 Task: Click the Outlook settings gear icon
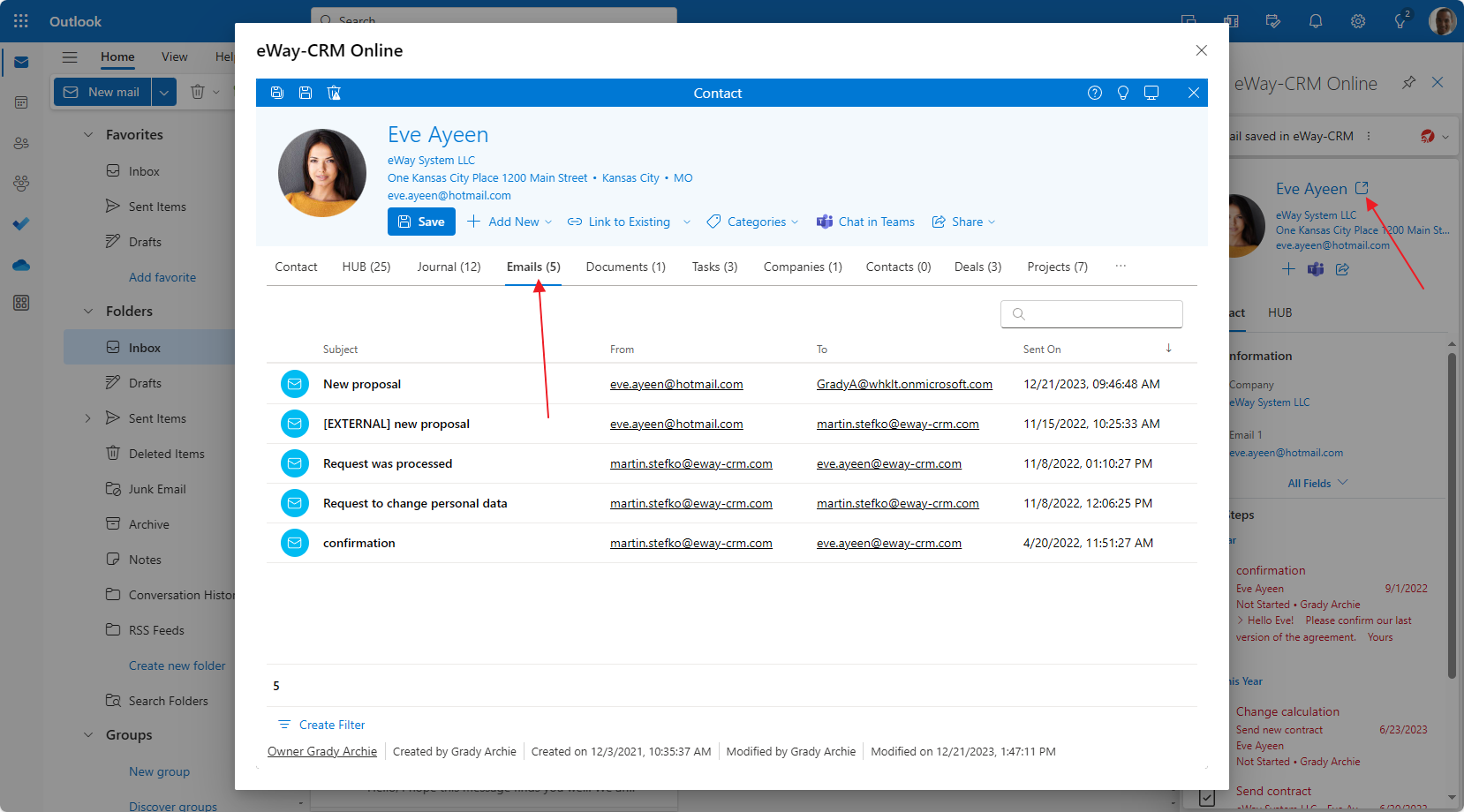click(x=1358, y=21)
